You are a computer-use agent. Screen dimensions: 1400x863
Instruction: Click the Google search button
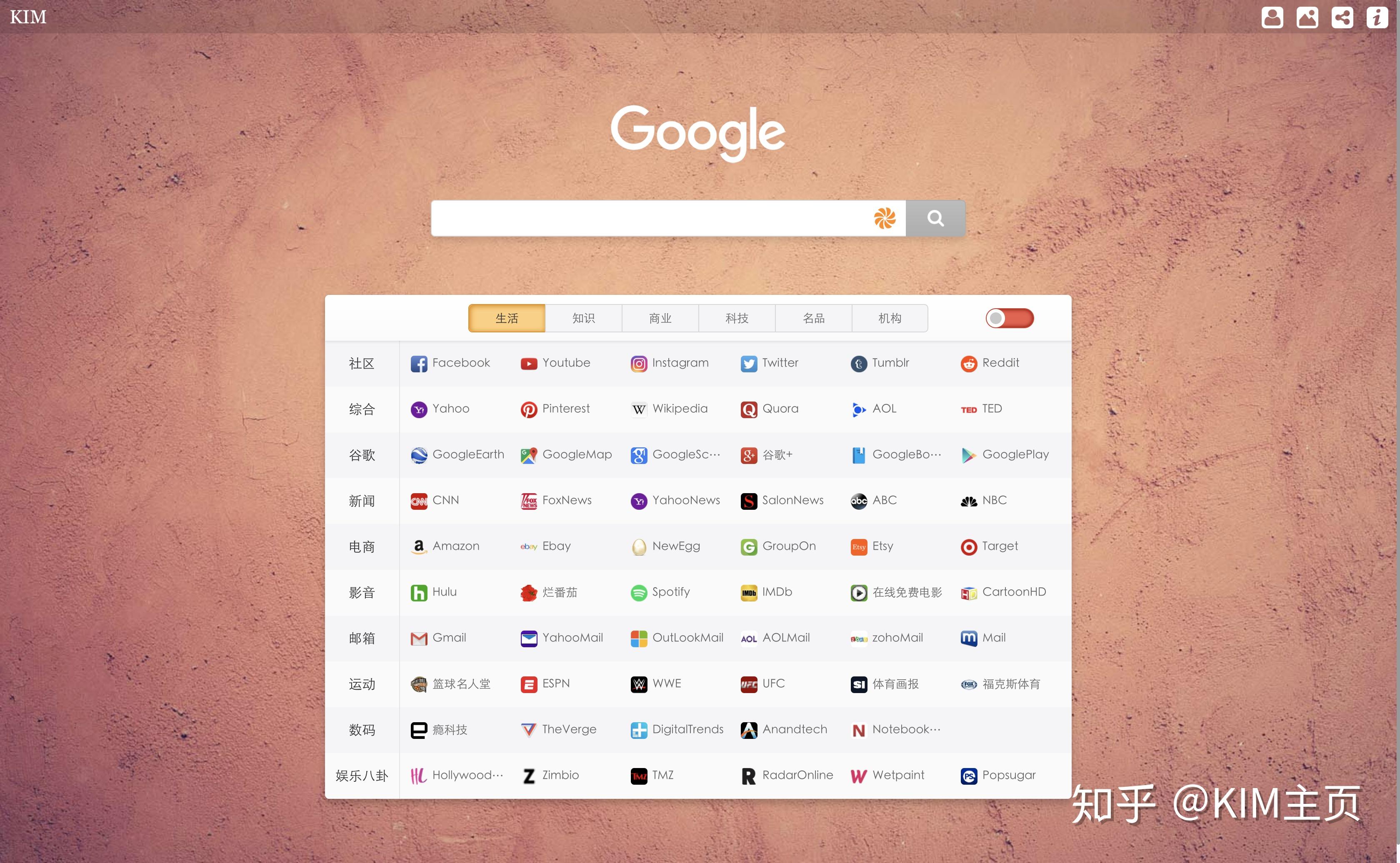tap(935, 217)
